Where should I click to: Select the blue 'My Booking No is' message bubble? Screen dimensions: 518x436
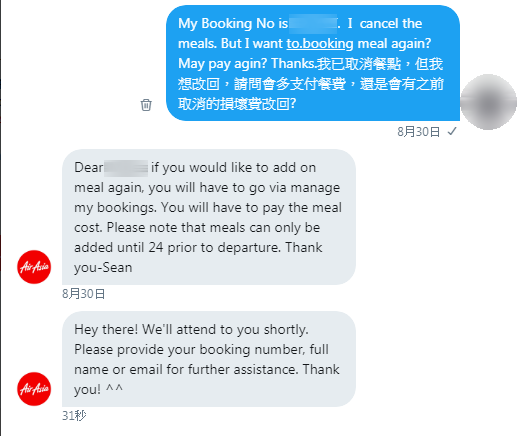click(313, 63)
